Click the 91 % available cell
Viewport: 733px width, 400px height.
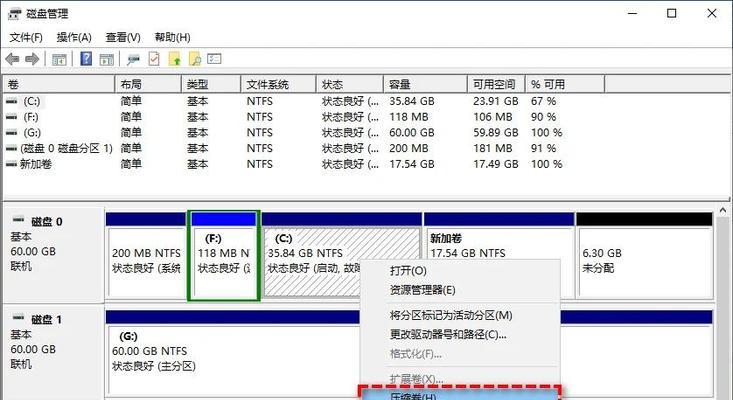543,149
